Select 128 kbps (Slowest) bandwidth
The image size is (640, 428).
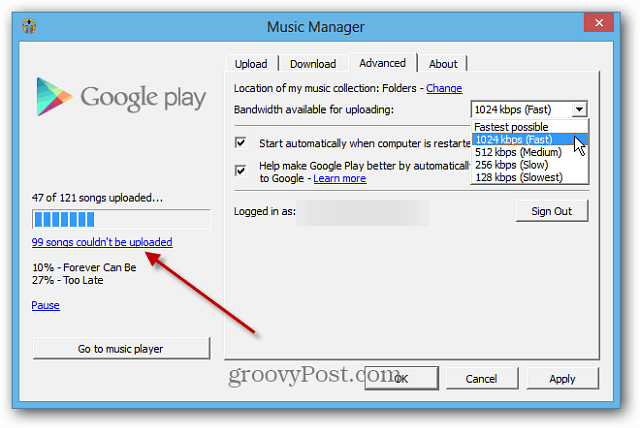530,177
